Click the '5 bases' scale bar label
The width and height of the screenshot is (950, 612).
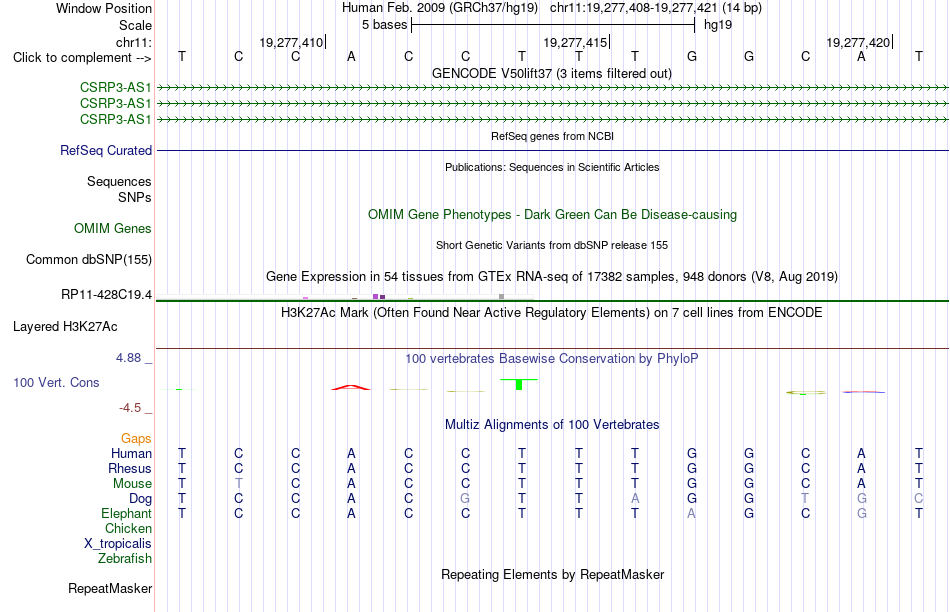point(385,25)
